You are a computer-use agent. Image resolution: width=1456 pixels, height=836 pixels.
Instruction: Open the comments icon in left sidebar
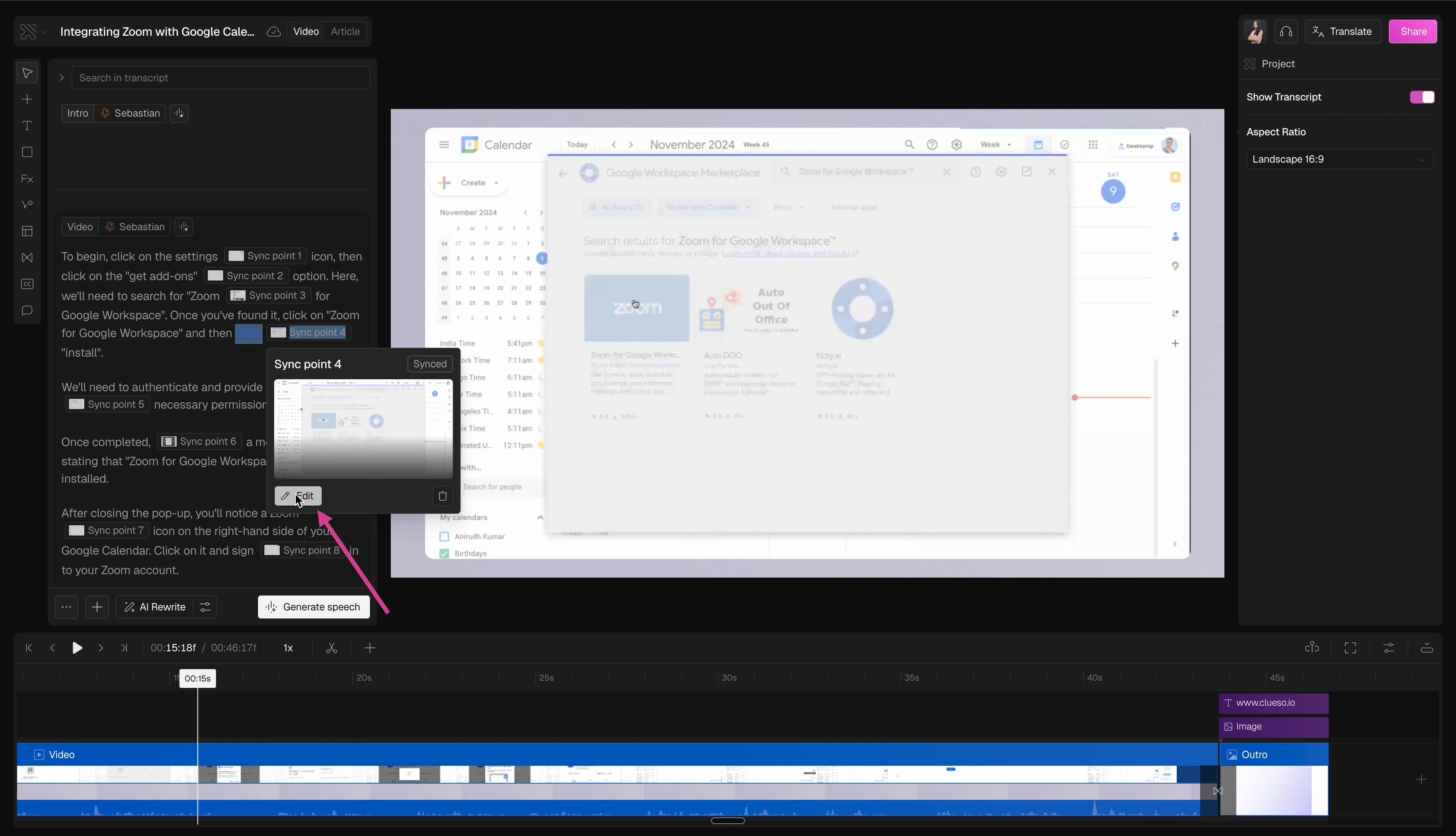click(x=27, y=311)
